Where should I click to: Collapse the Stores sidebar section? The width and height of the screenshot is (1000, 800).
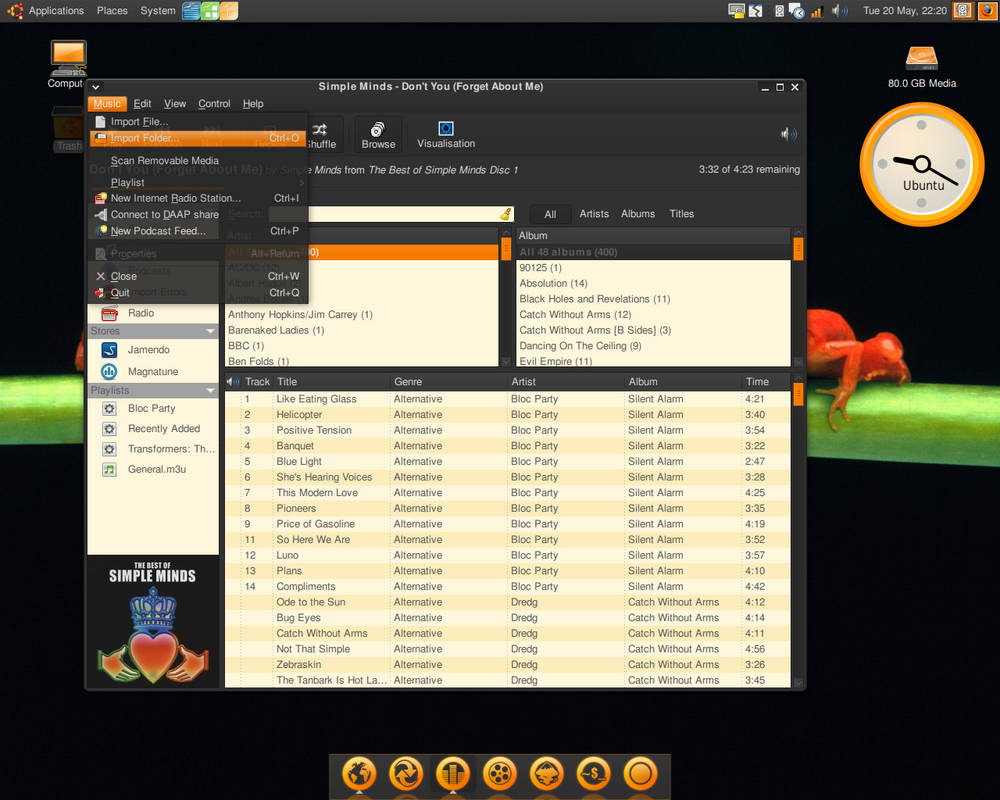pyautogui.click(x=210, y=331)
